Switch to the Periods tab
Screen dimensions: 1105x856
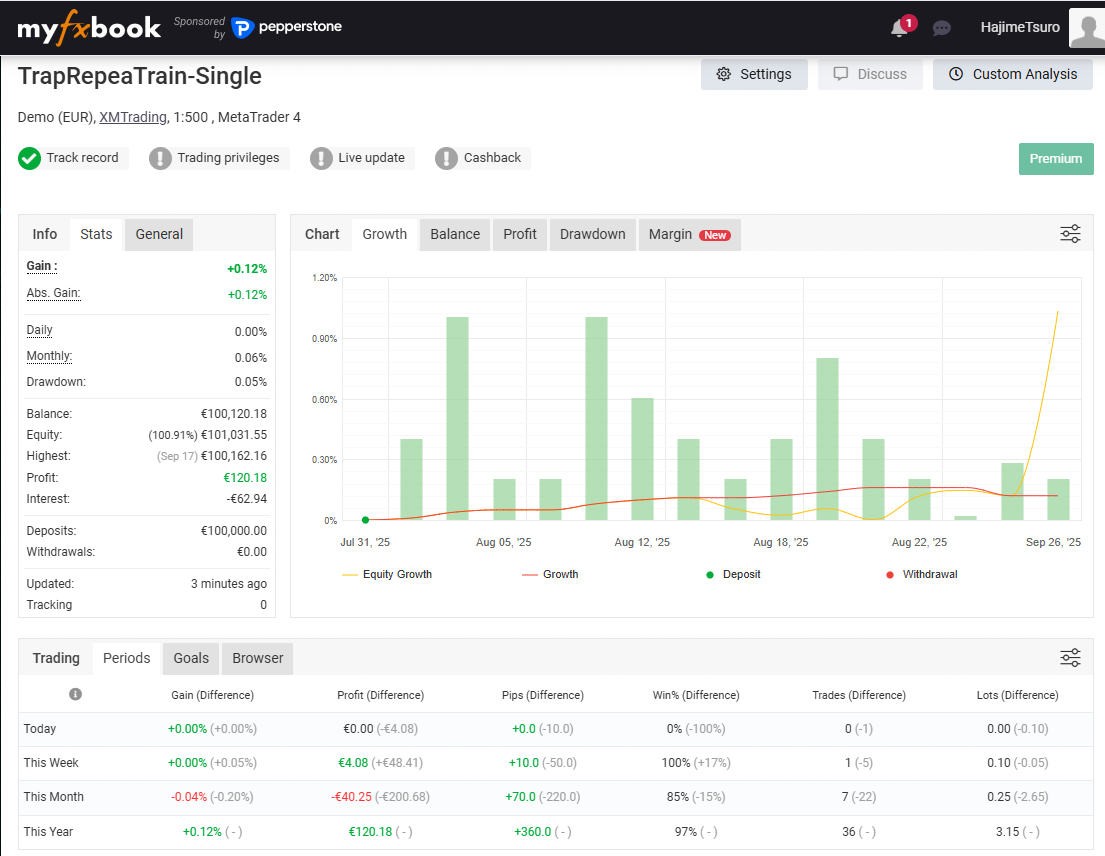click(x=127, y=658)
